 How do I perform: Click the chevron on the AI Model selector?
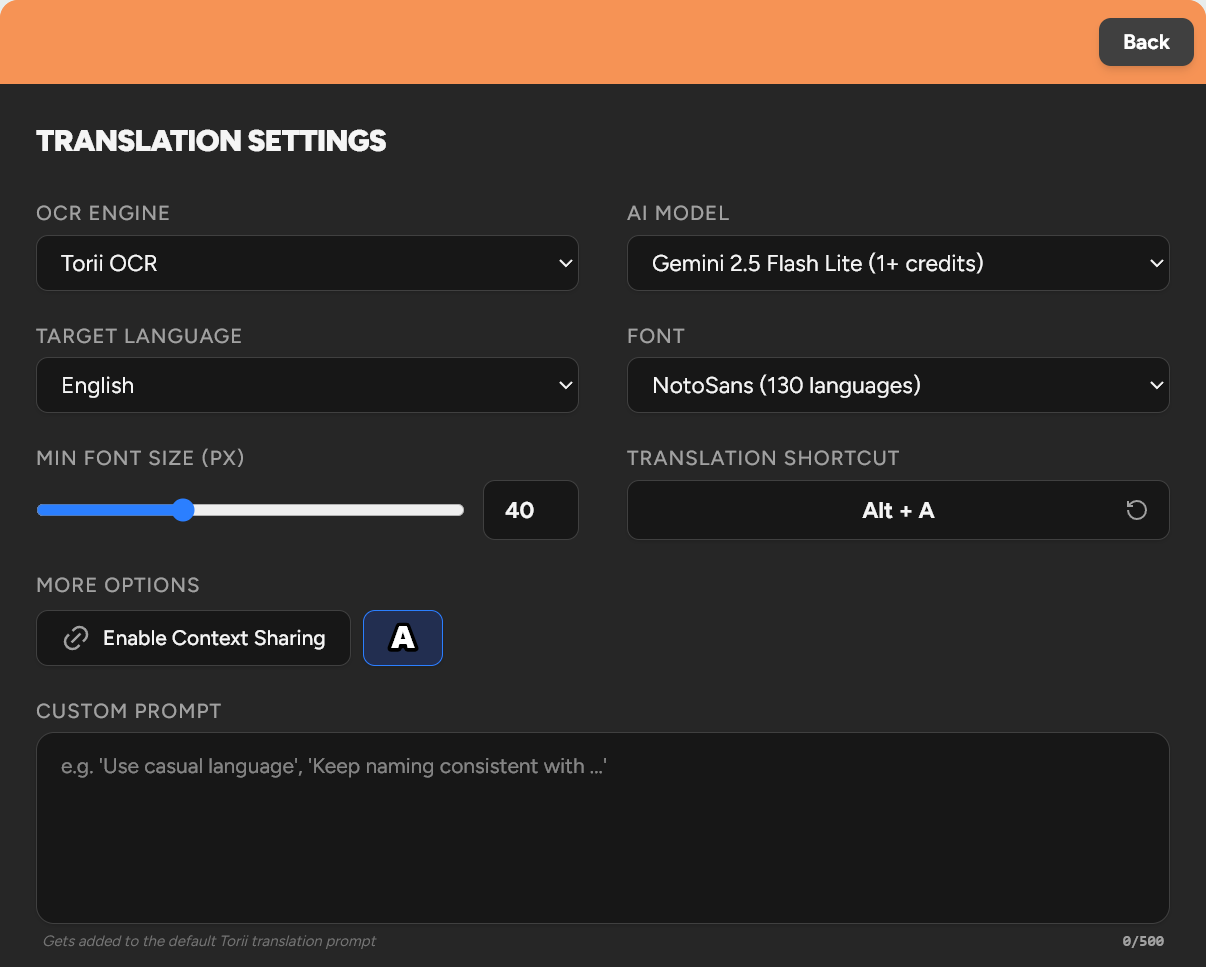coord(1157,263)
